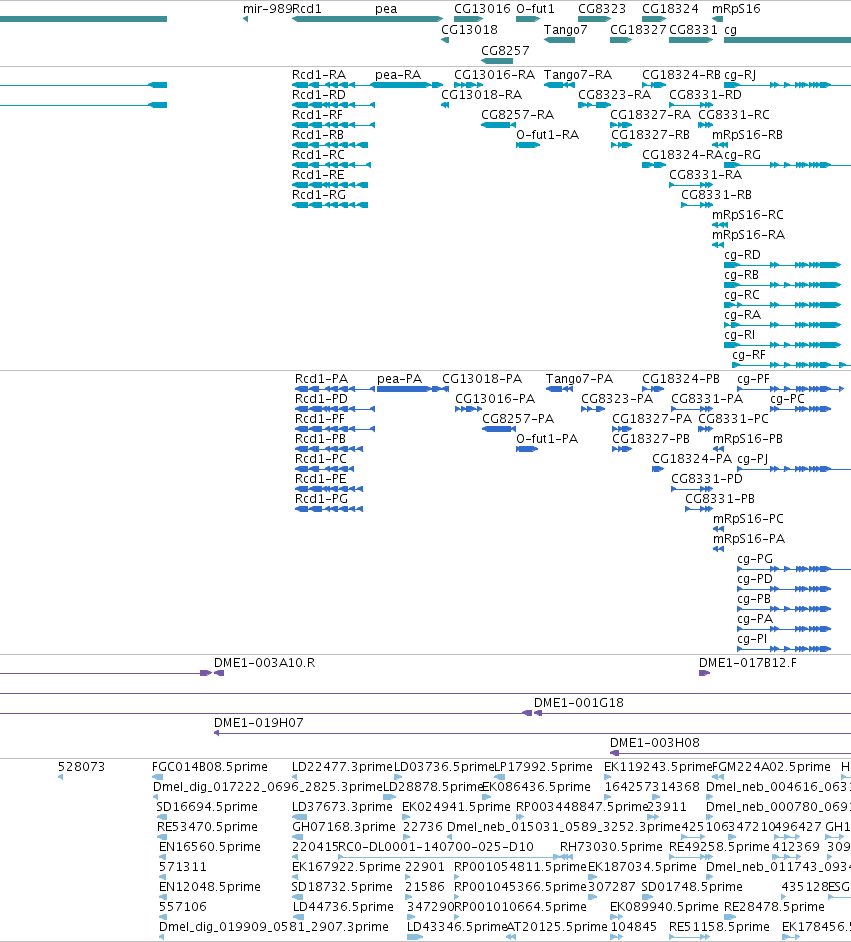Open the CG8257-PA protein glyph
This screenshot has height=942, width=851.
pos(499,429)
